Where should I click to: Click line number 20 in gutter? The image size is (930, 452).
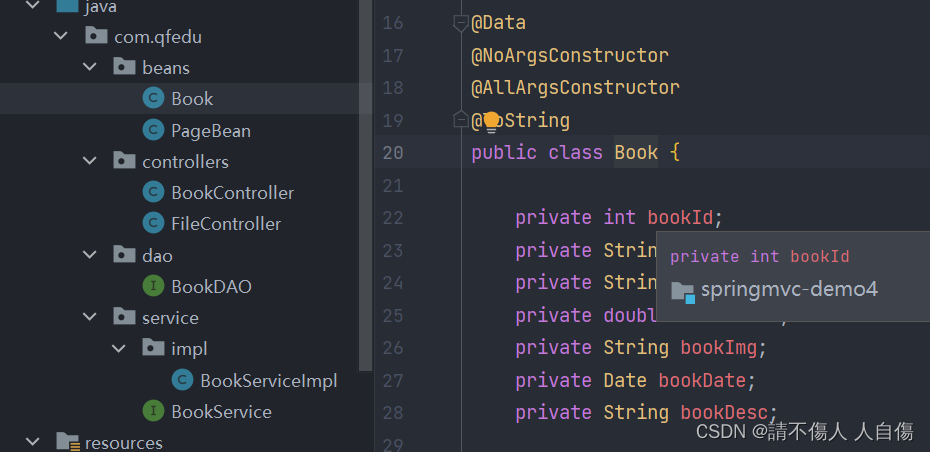tap(393, 152)
